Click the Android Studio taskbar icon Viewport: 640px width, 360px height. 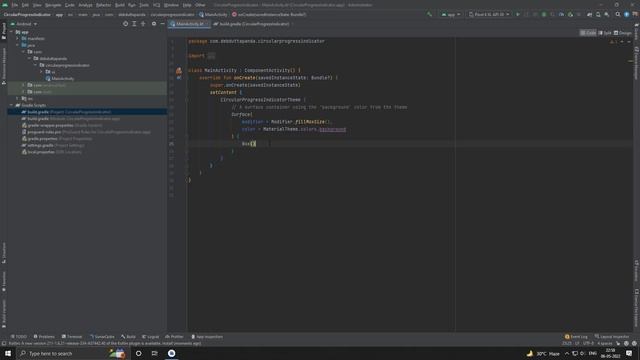tap(171, 353)
